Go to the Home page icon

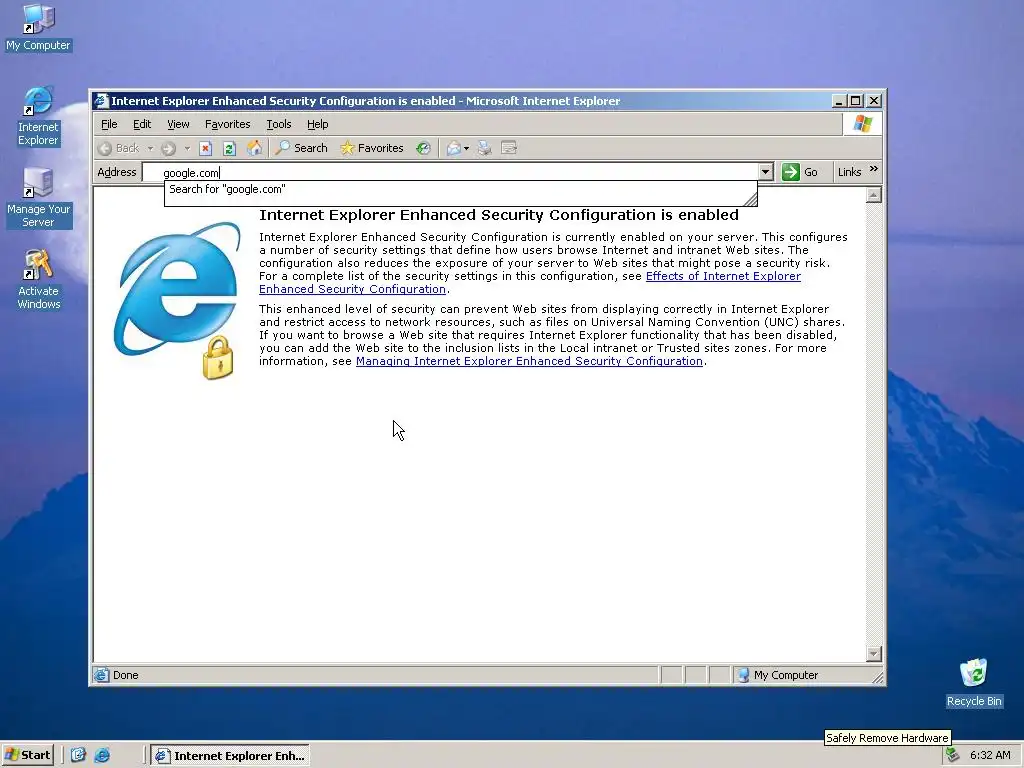tap(254, 148)
